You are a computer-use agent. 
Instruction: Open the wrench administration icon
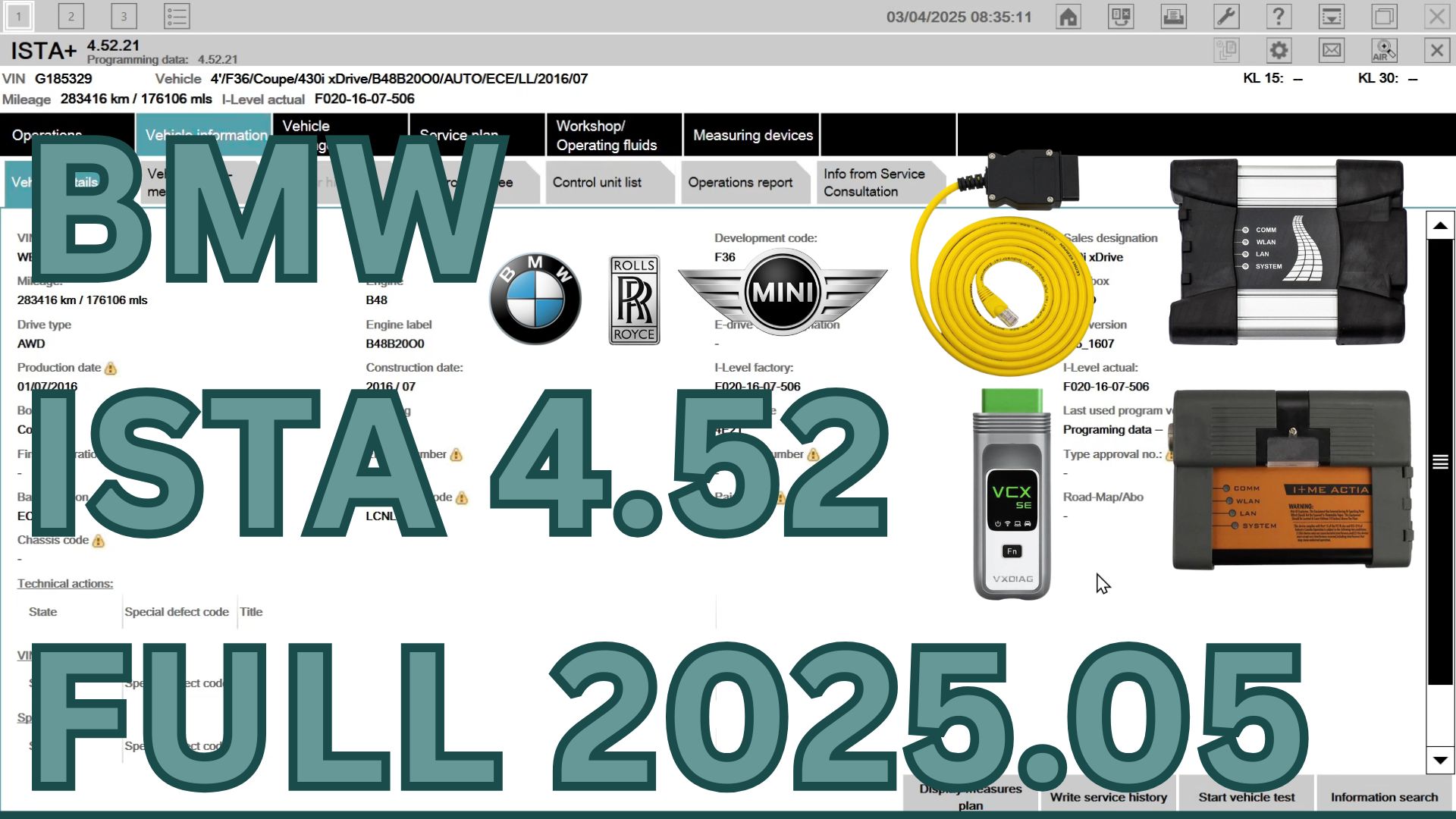click(1226, 17)
